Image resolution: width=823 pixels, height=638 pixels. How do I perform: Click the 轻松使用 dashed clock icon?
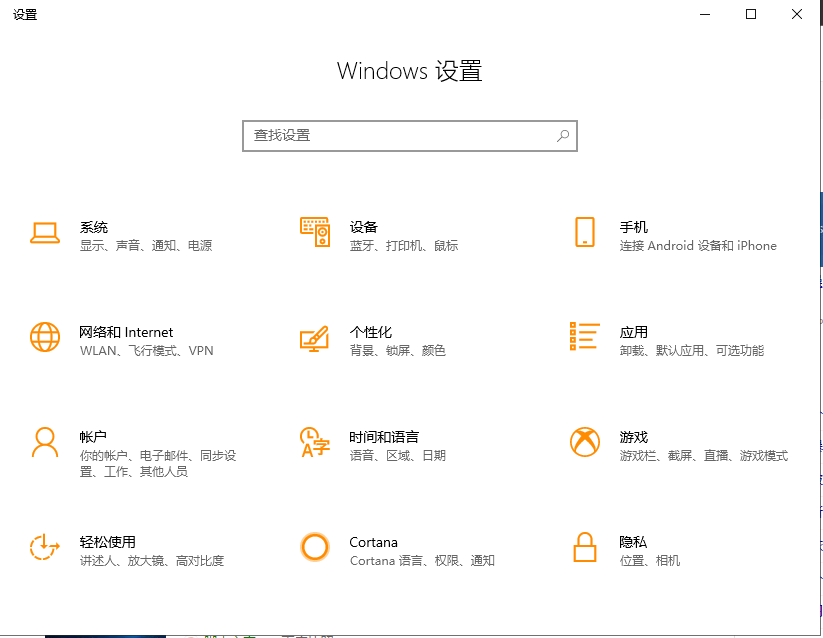pos(44,547)
